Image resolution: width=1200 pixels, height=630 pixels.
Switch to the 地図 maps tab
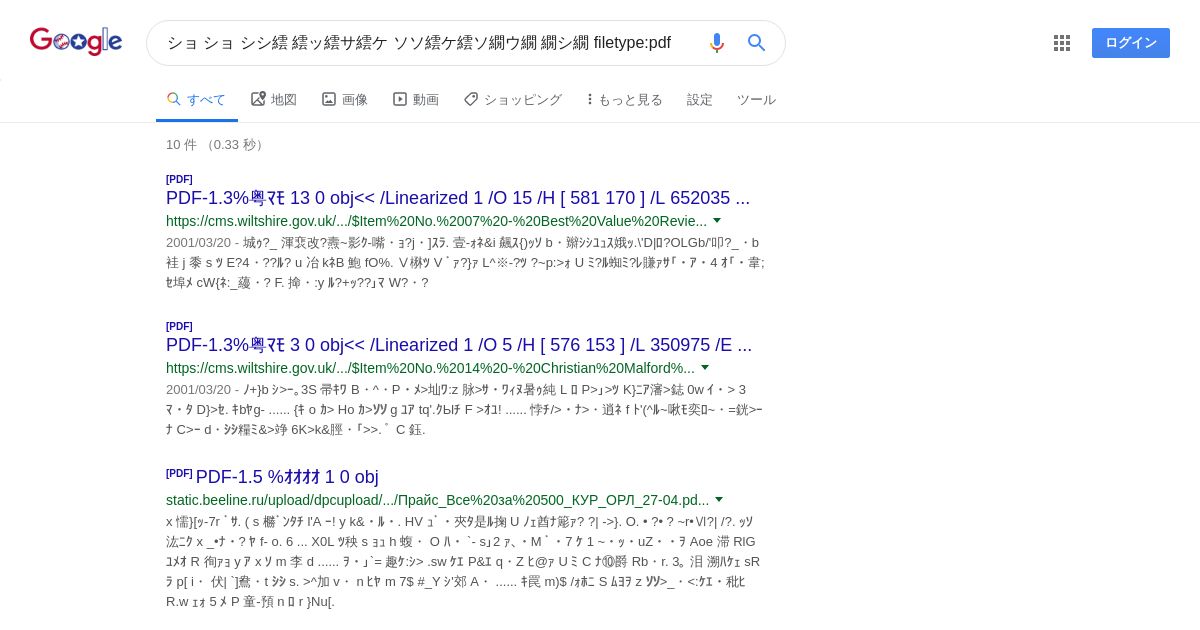274,100
